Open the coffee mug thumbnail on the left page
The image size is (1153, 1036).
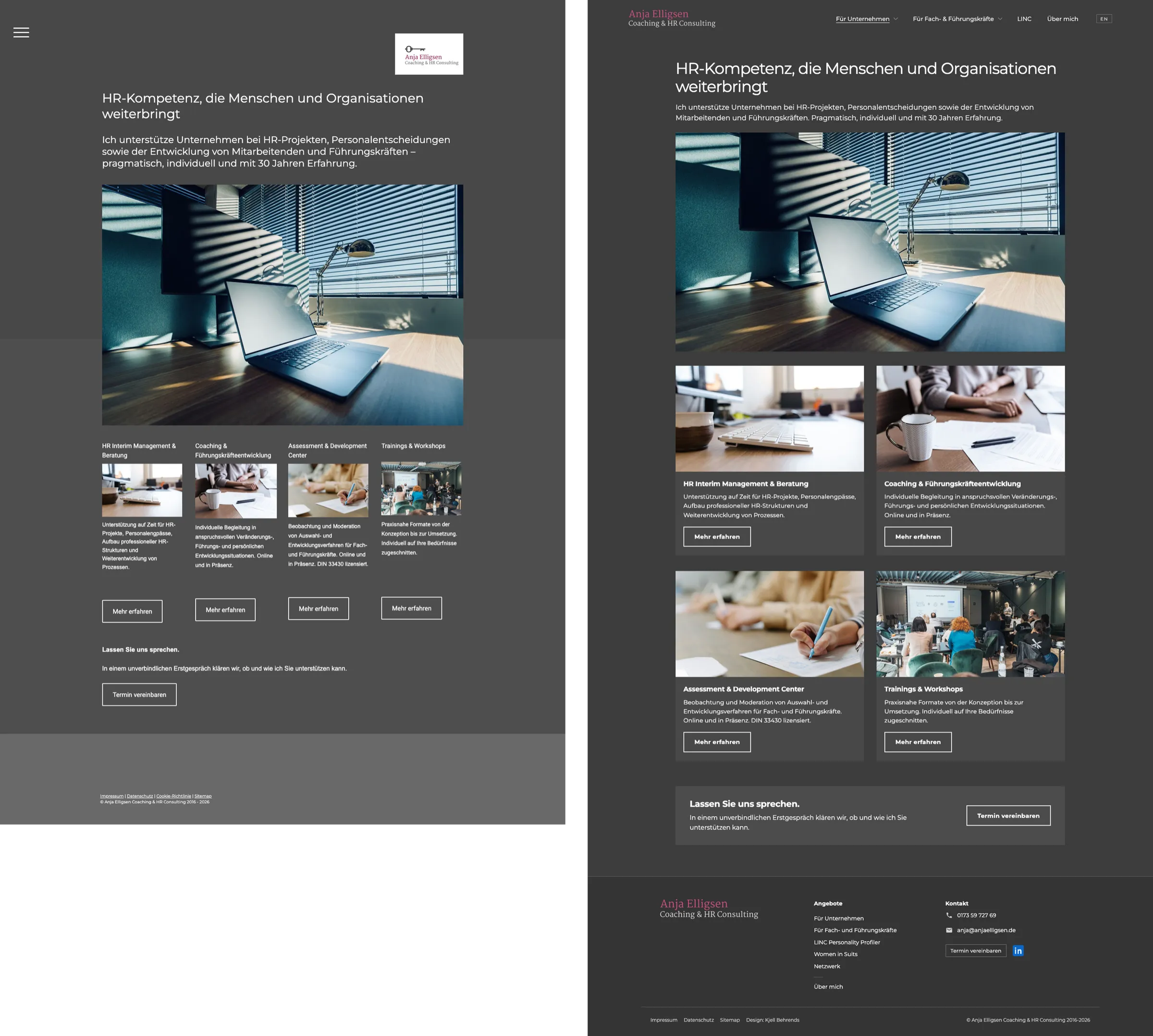235,491
